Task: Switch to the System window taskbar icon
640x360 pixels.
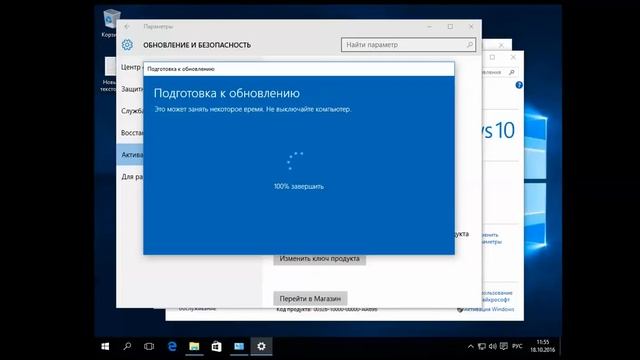Action: [x=239, y=347]
